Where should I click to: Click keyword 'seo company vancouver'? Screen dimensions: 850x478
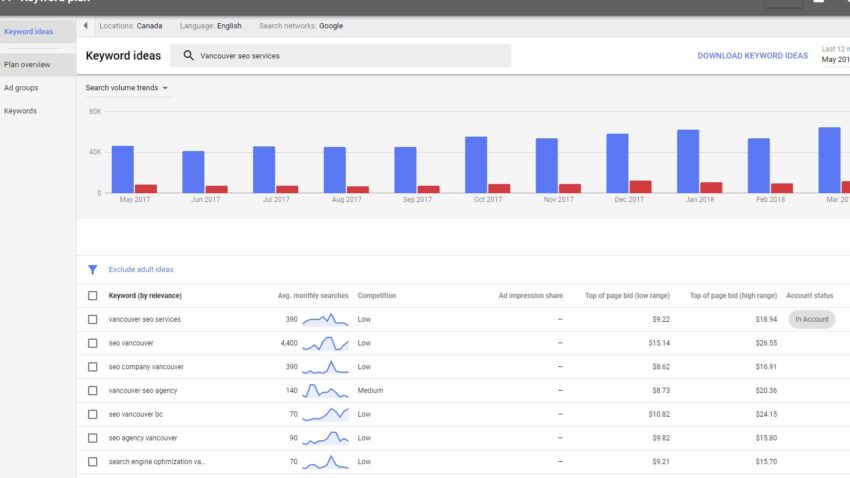pyautogui.click(x=146, y=367)
